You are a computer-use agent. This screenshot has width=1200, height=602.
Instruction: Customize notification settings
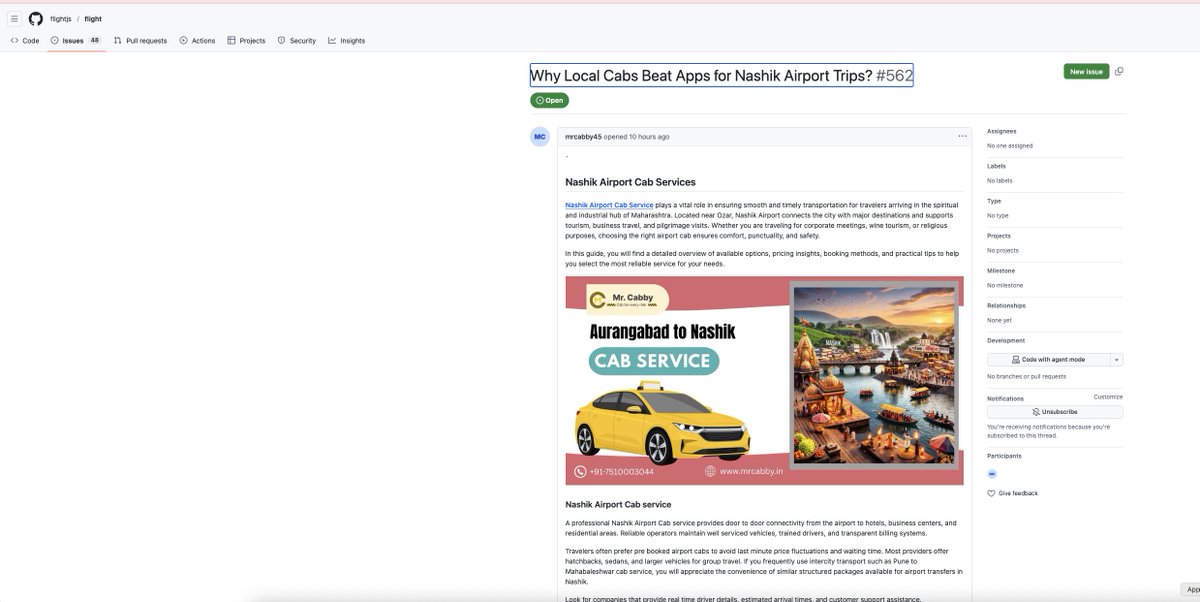tap(1108, 397)
